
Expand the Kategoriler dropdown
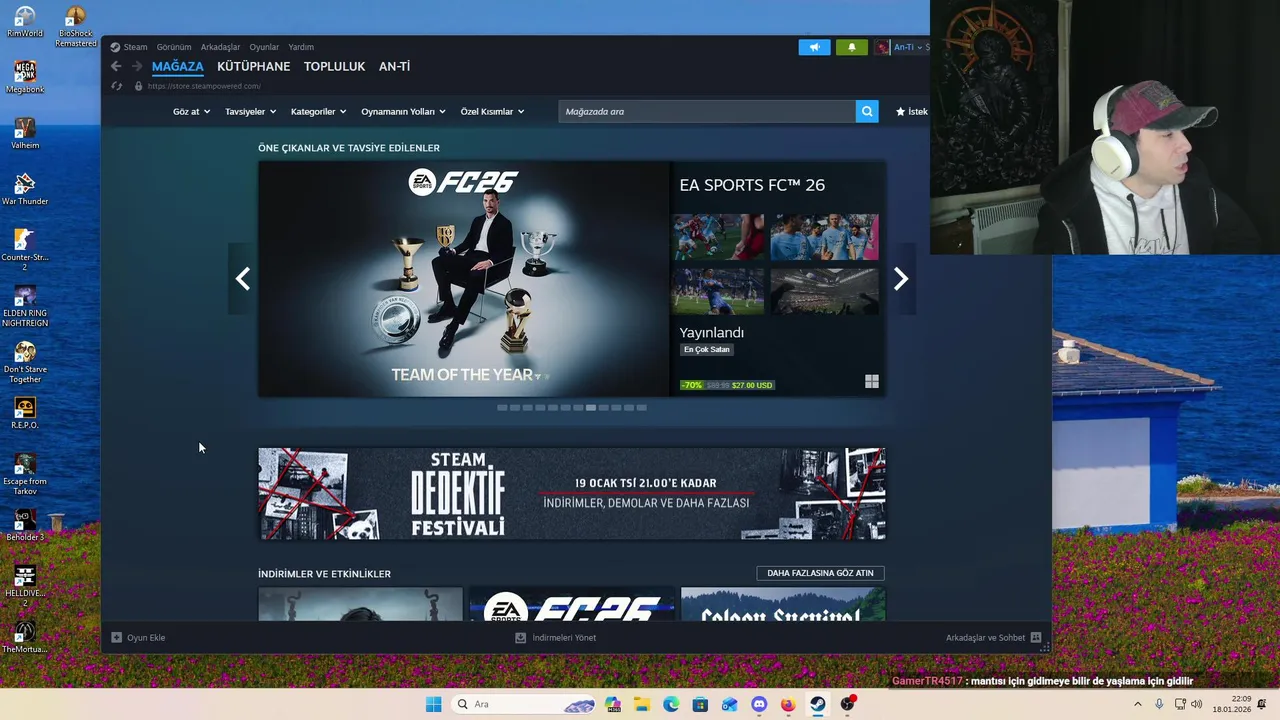coord(318,111)
